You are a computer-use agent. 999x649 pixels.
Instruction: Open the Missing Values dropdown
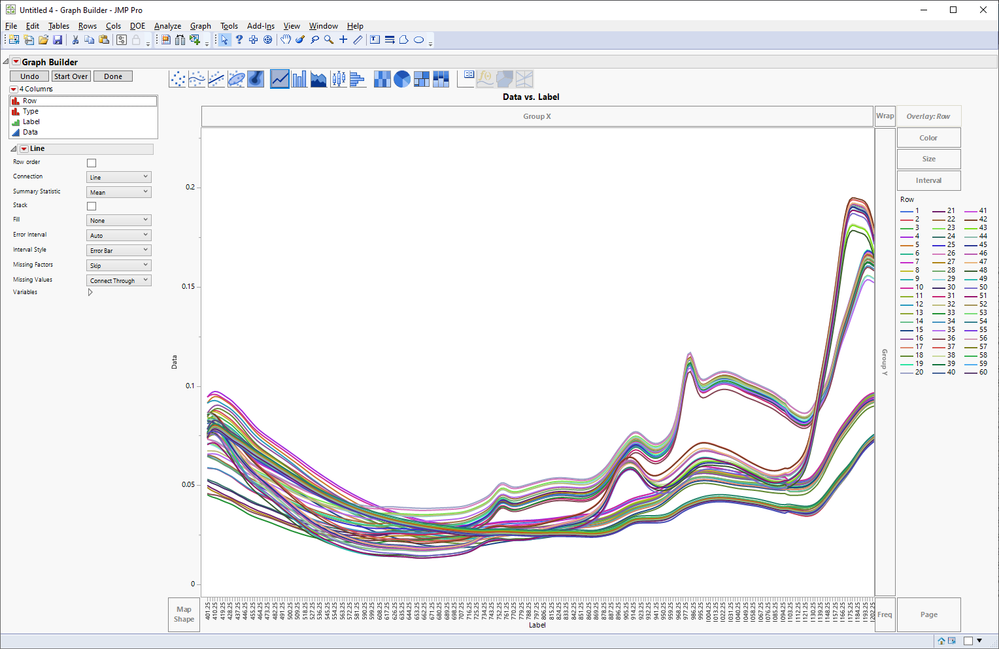pyautogui.click(x=119, y=280)
